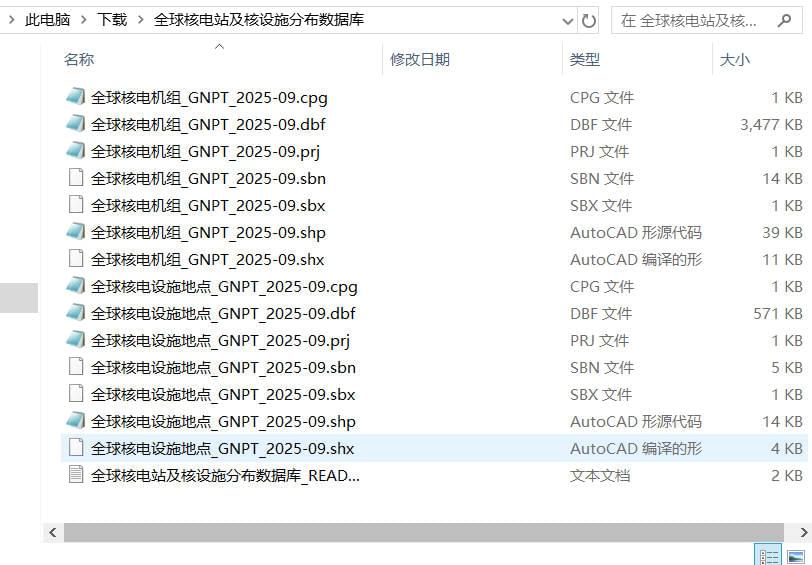Viewport: 812px width, 565px height.
Task: Select the 全球核电机组 .dbf file icon
Action: (x=76, y=124)
